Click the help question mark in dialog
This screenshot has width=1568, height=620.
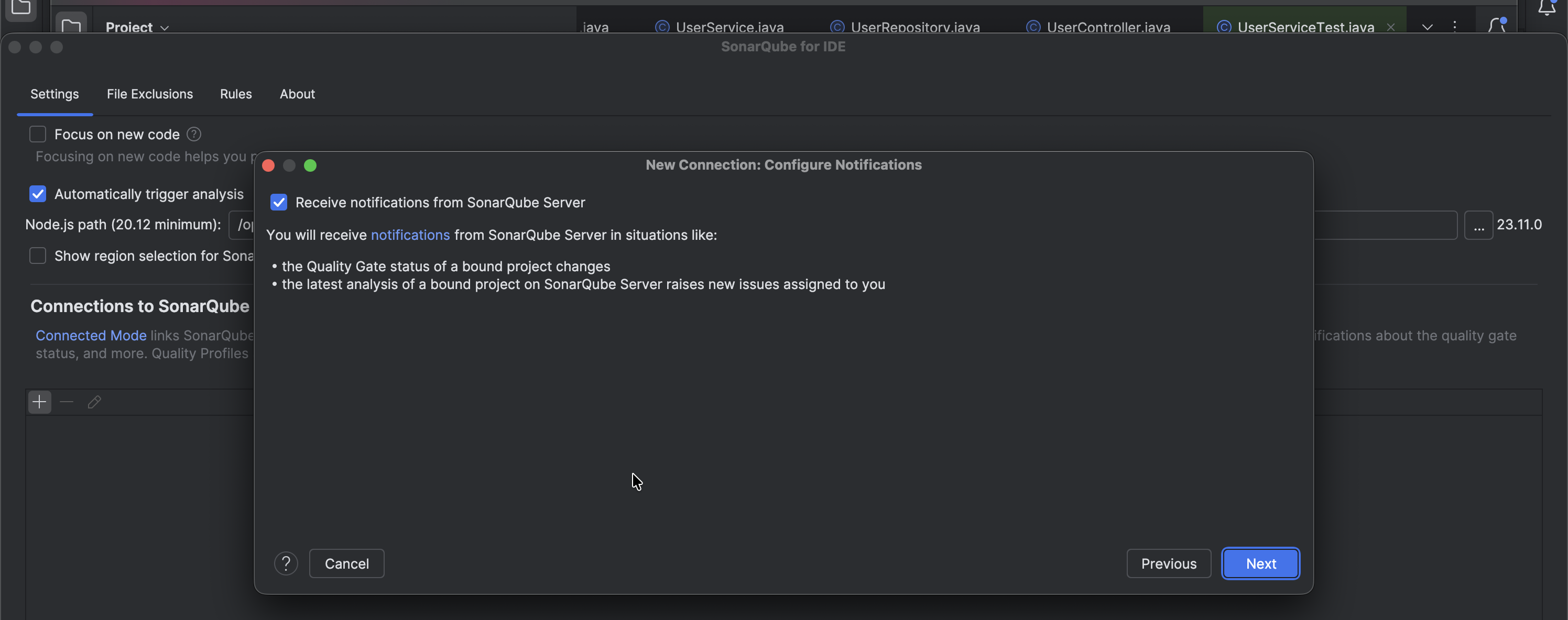coord(286,563)
